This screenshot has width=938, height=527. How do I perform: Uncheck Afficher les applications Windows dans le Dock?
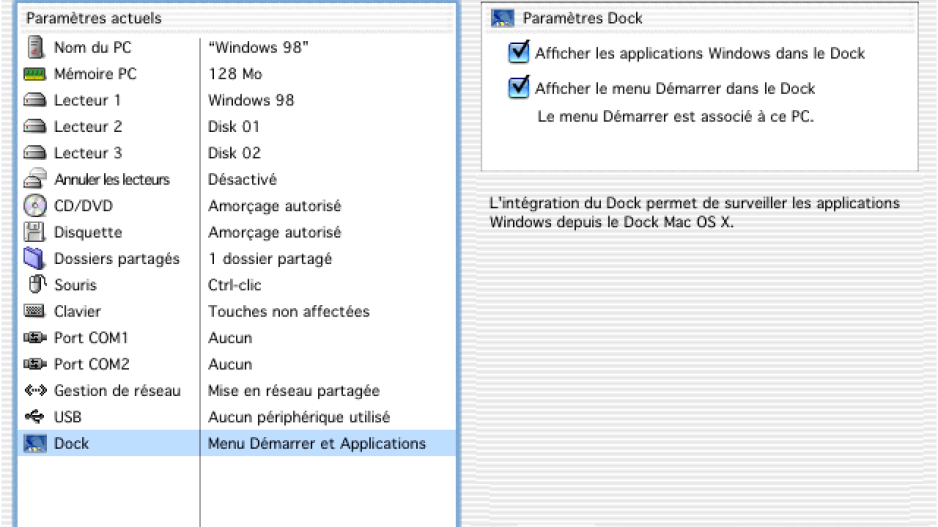(518, 53)
